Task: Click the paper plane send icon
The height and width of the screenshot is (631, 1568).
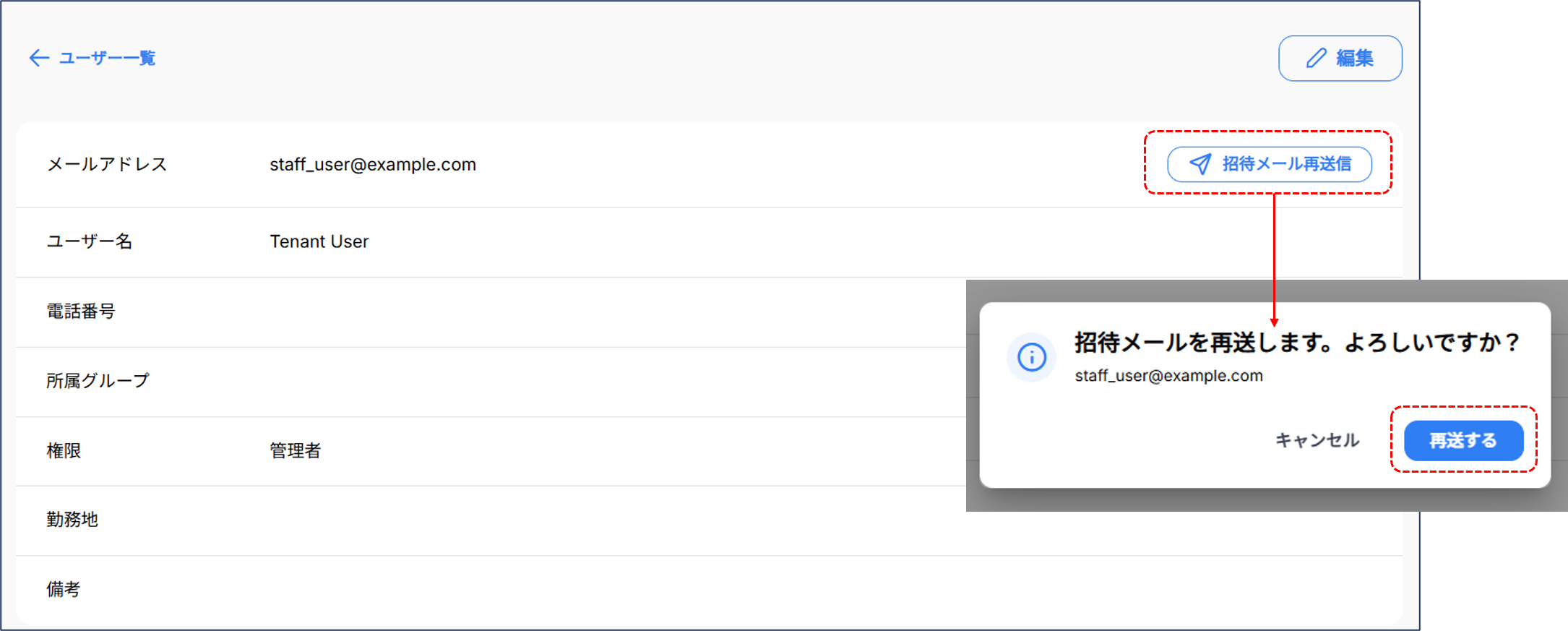Action: (1200, 164)
